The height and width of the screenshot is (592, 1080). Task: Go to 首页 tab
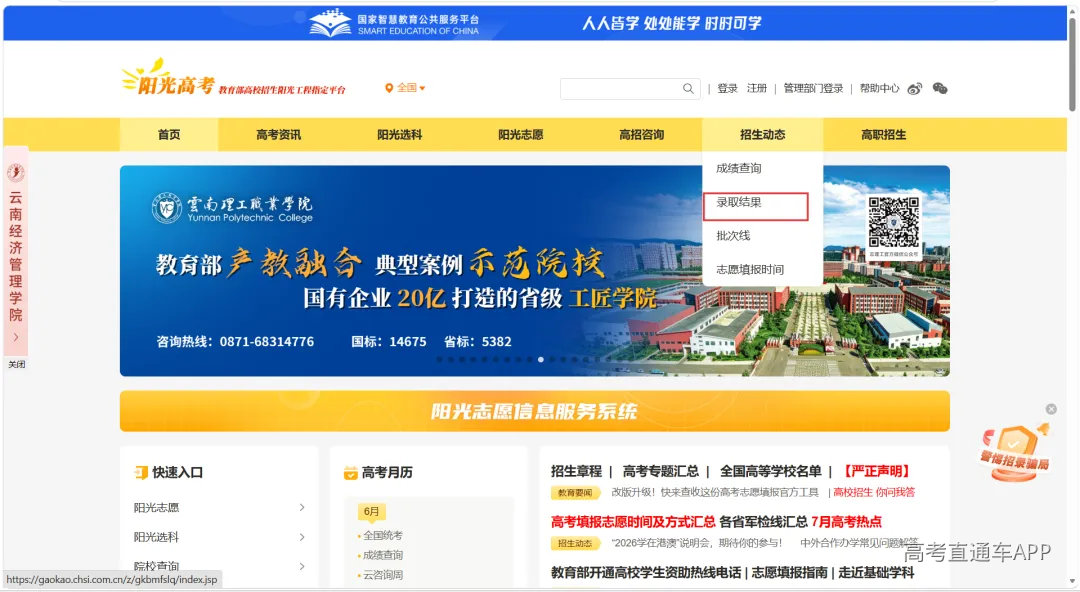click(169, 134)
